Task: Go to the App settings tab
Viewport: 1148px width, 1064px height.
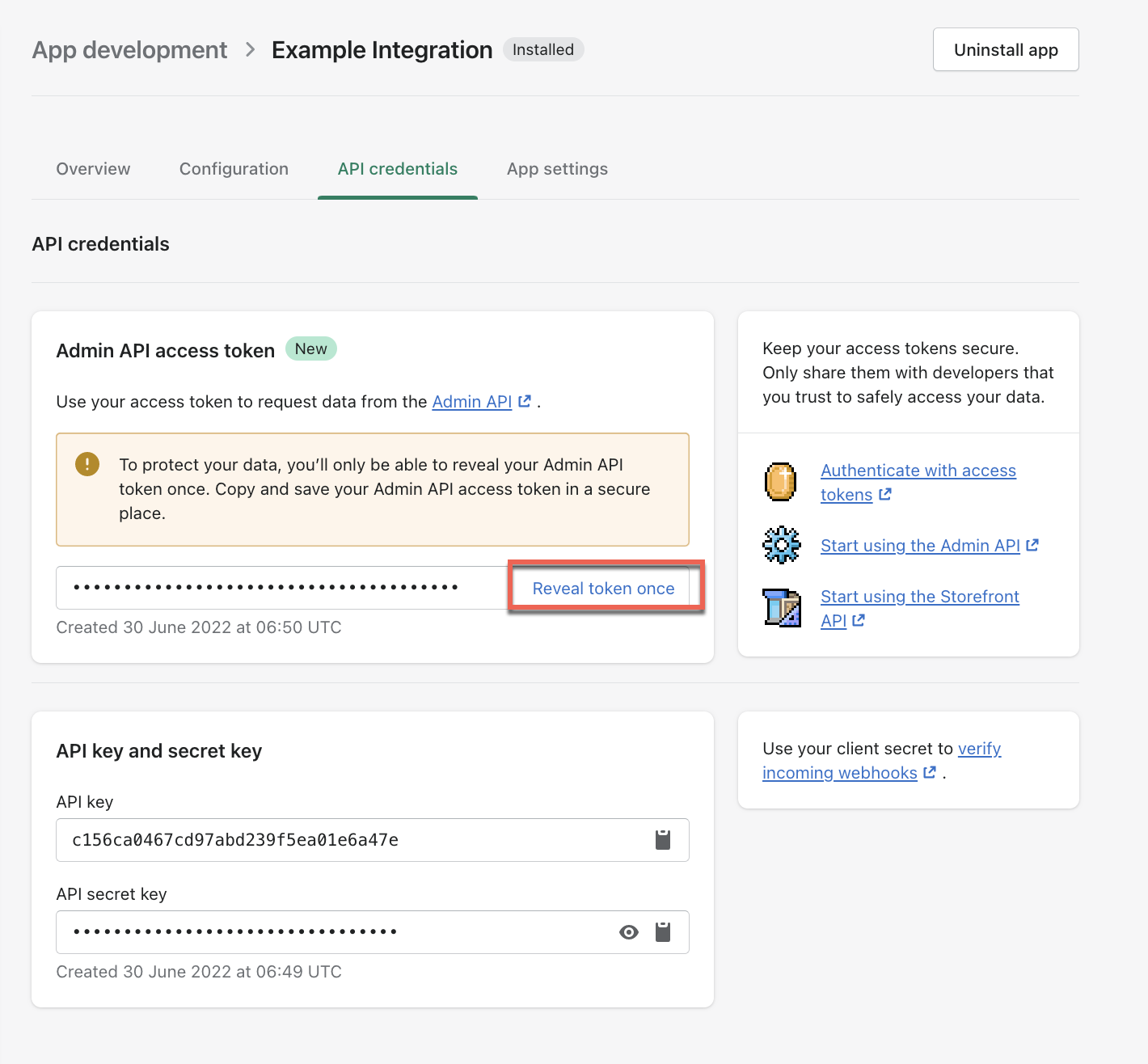Action: pyautogui.click(x=557, y=169)
